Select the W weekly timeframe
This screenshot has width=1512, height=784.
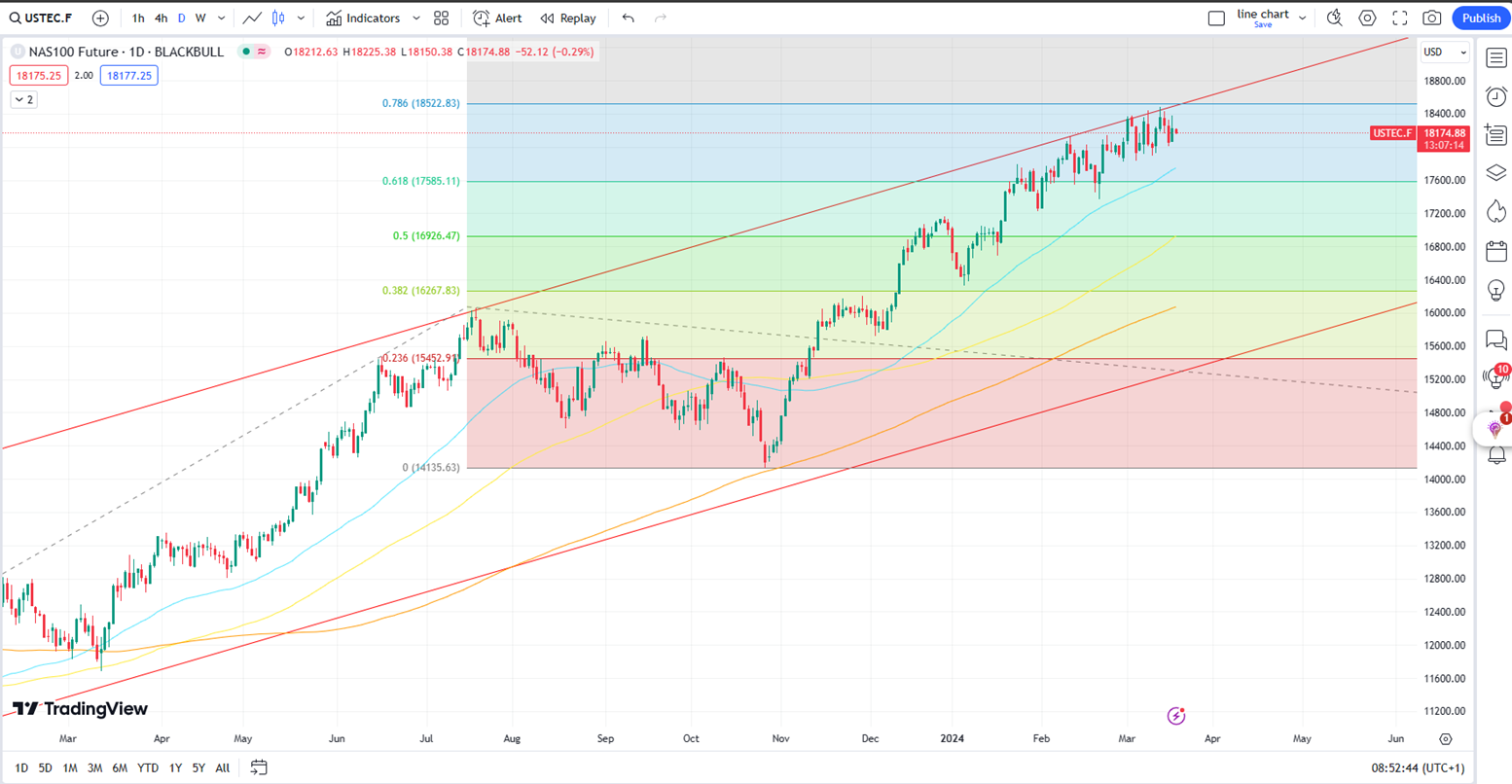tap(200, 18)
